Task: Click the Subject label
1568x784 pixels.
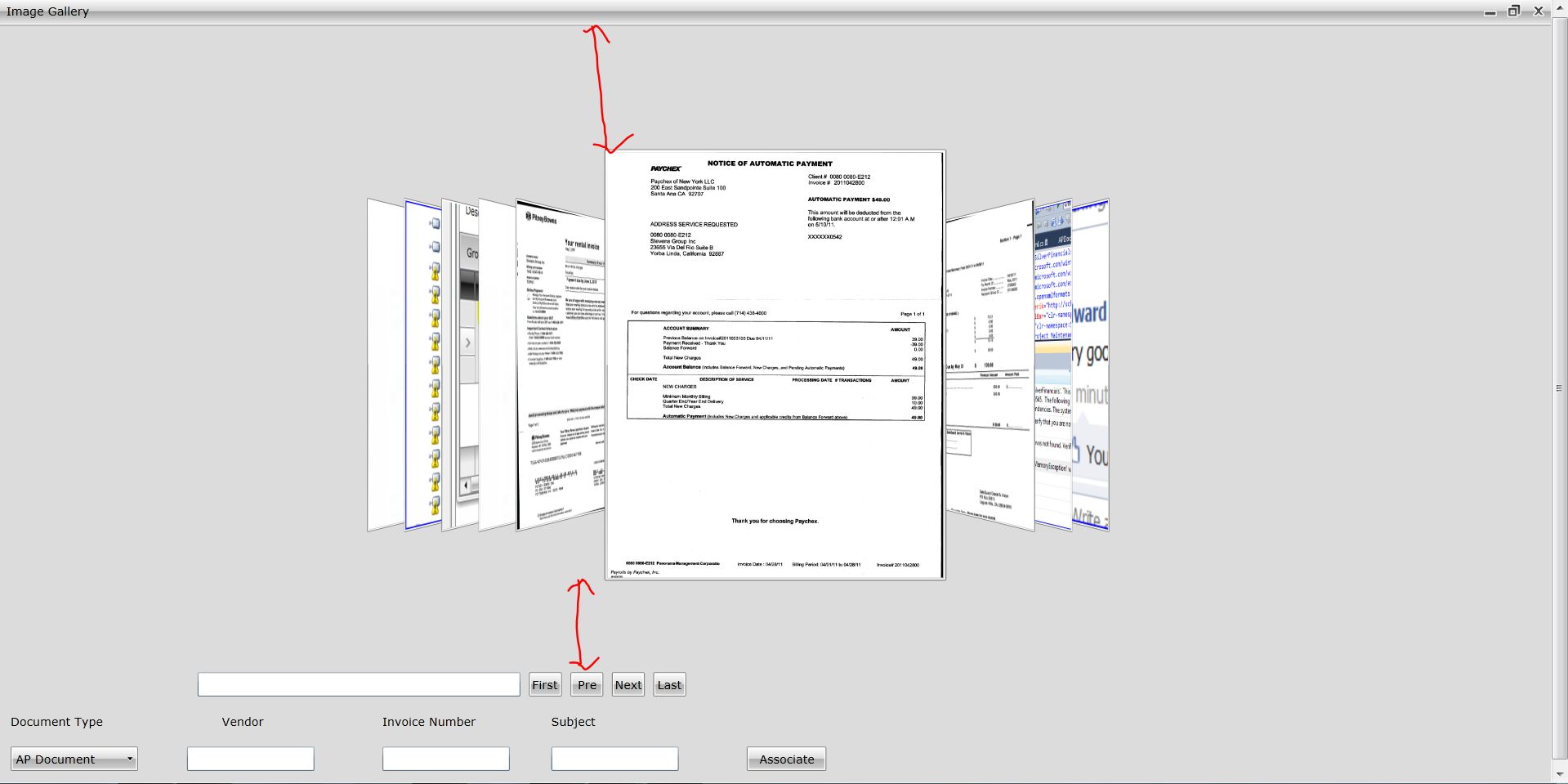Action: click(573, 722)
